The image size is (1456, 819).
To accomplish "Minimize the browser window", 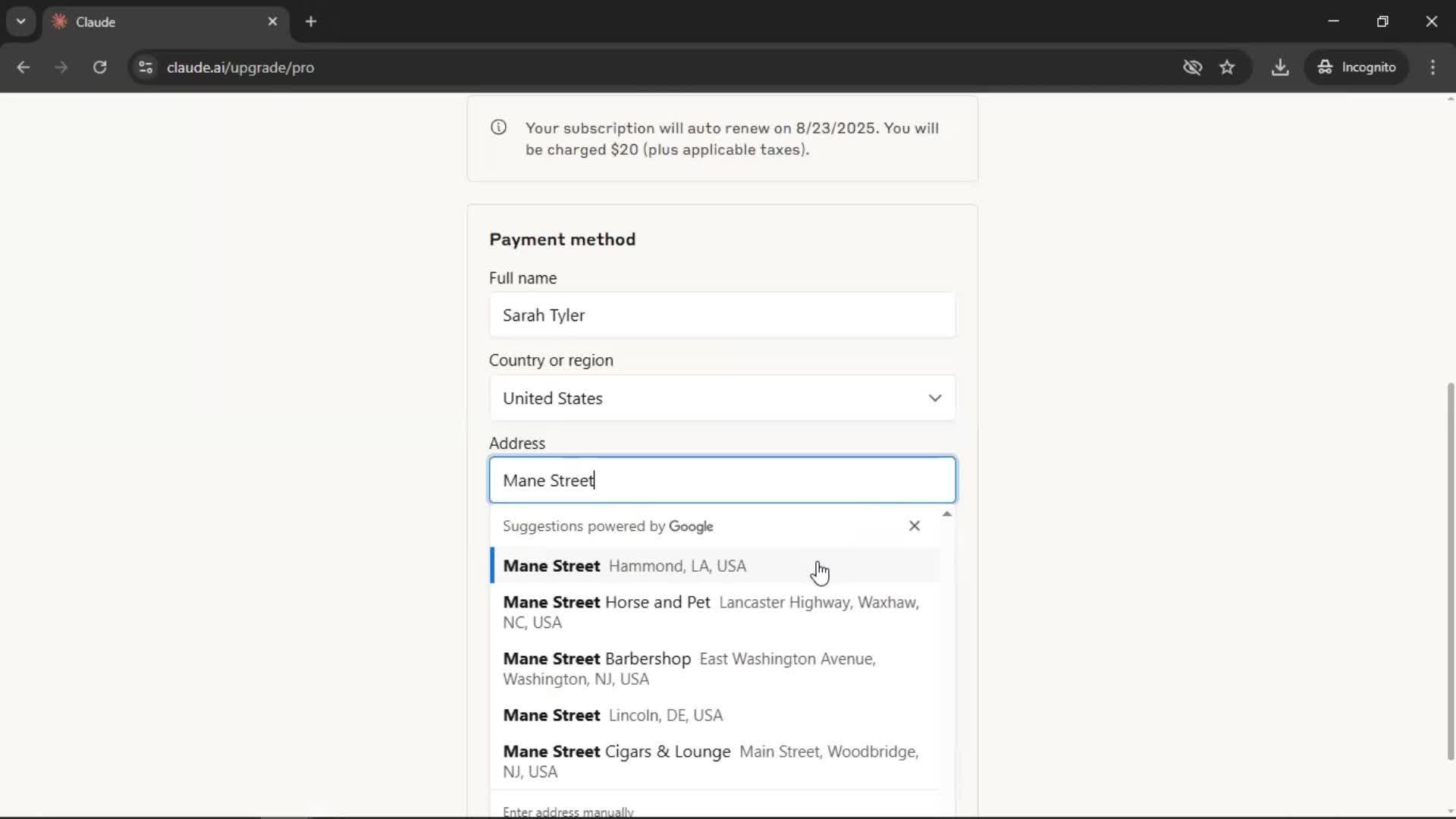I will pyautogui.click(x=1333, y=21).
